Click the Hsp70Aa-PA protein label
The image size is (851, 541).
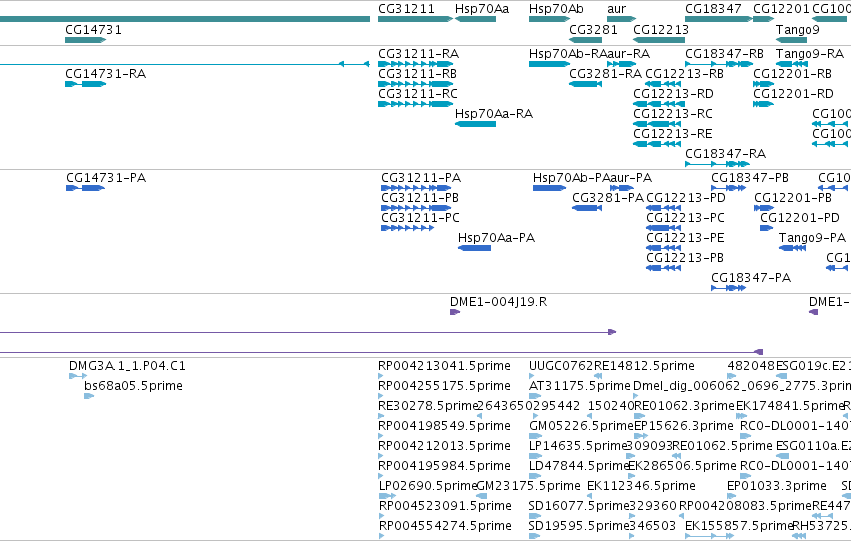[497, 238]
